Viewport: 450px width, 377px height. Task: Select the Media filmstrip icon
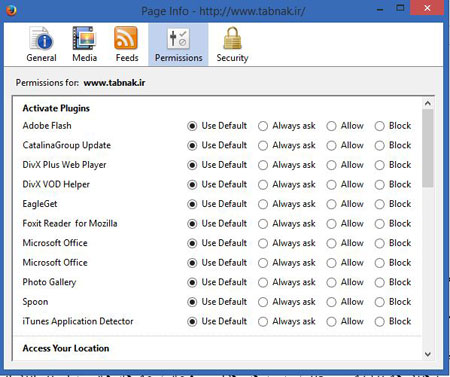(x=84, y=38)
